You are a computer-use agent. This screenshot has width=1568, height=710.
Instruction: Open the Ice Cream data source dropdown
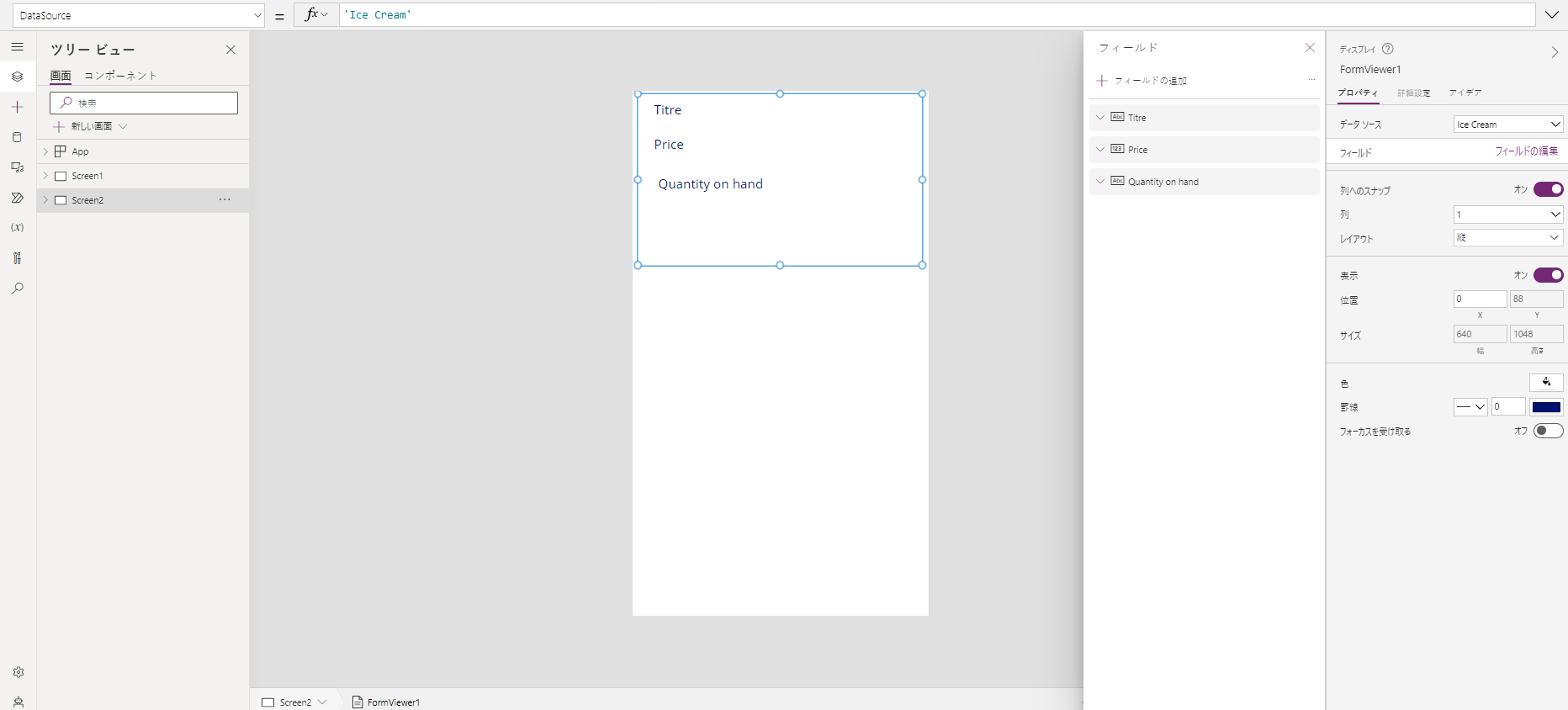pos(1508,125)
